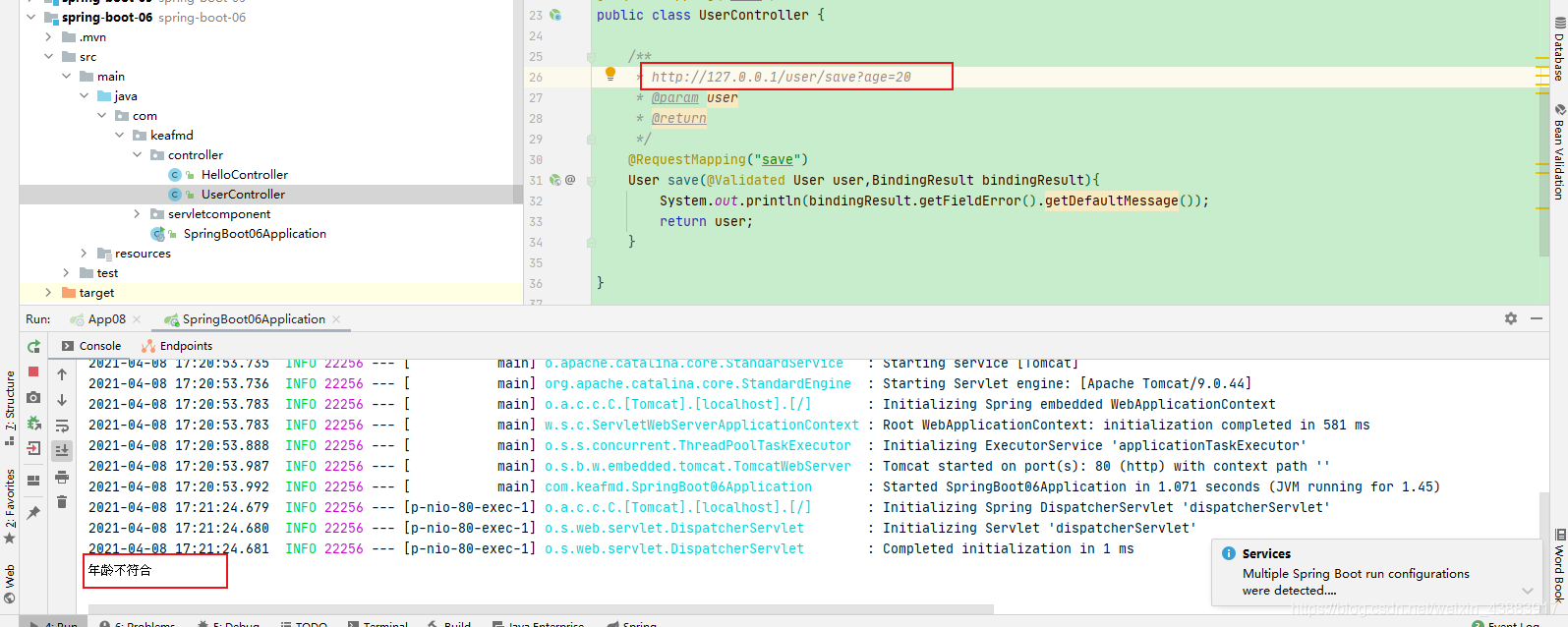1568x627 pixels.
Task: Click the intention lightbulb on line 26
Action: [x=610, y=75]
